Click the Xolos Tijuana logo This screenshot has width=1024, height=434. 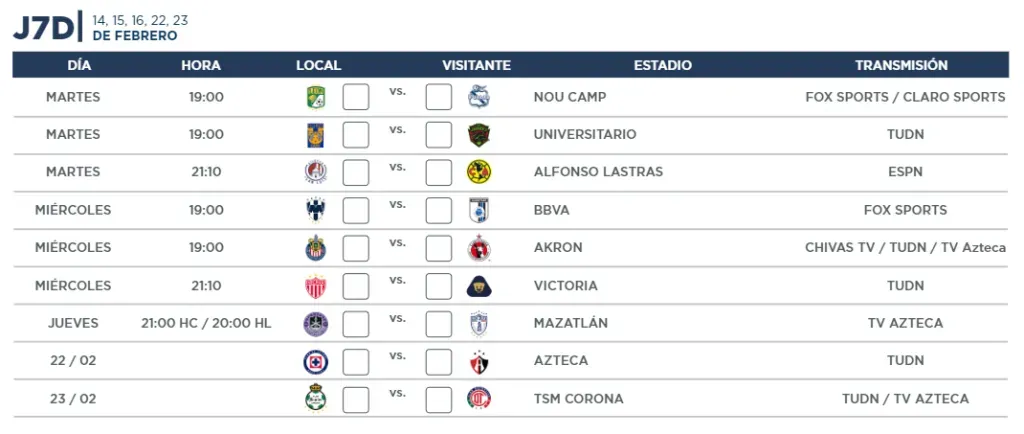click(x=479, y=247)
